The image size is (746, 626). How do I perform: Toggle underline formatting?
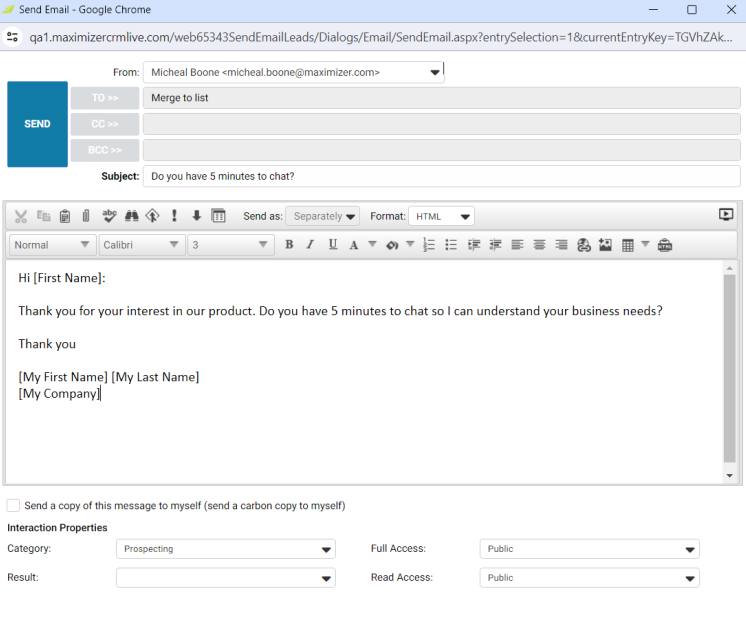(x=333, y=245)
